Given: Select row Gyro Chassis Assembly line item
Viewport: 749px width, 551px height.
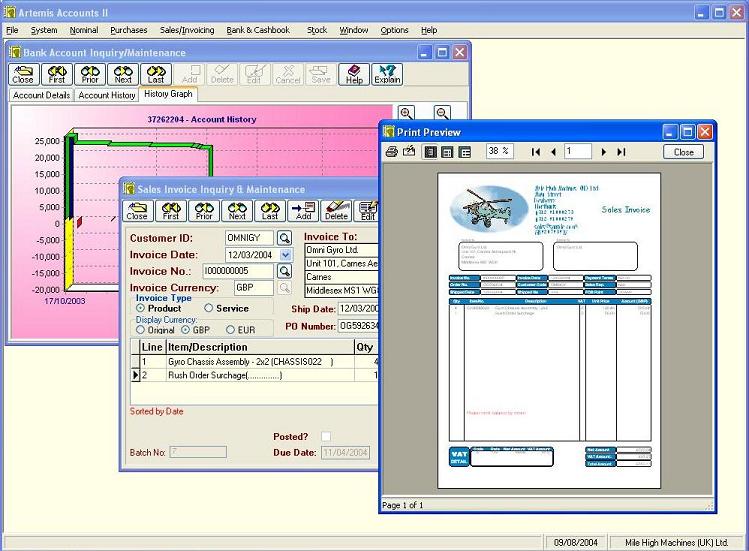Looking at the screenshot, I should point(254,362).
